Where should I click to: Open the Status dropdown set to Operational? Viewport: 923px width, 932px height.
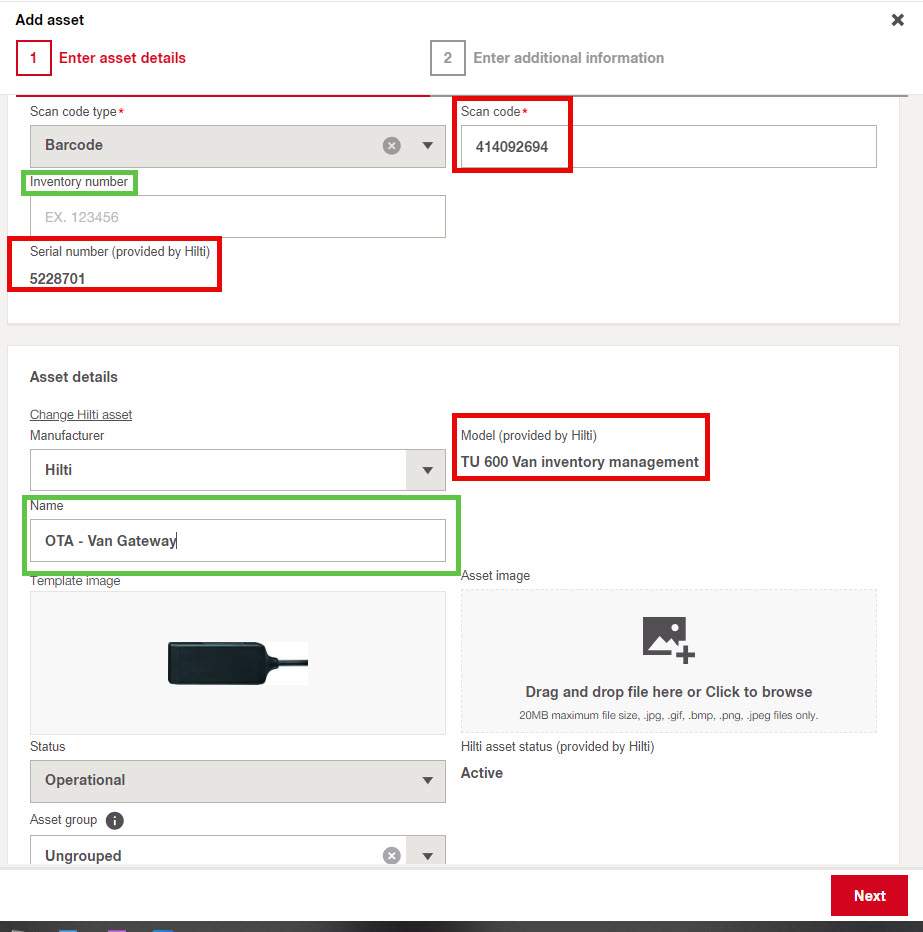pyautogui.click(x=237, y=781)
